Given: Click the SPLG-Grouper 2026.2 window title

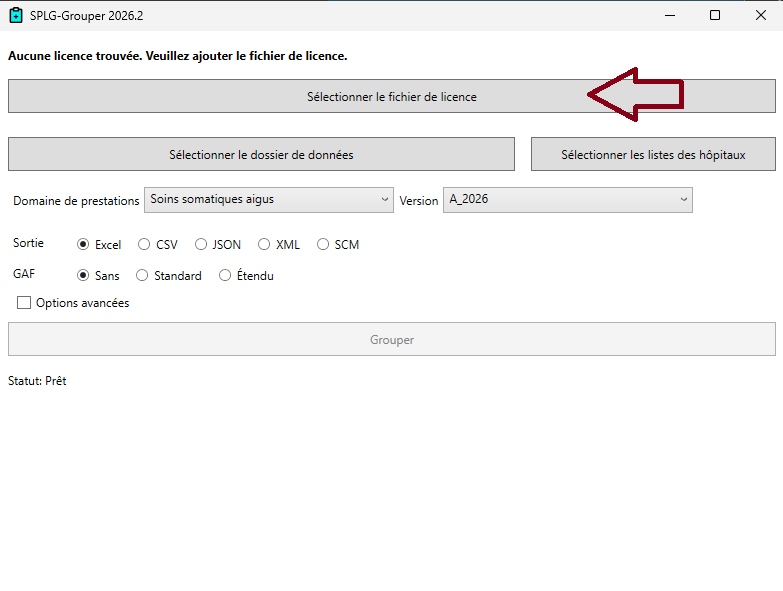Looking at the screenshot, I should pos(86,15).
